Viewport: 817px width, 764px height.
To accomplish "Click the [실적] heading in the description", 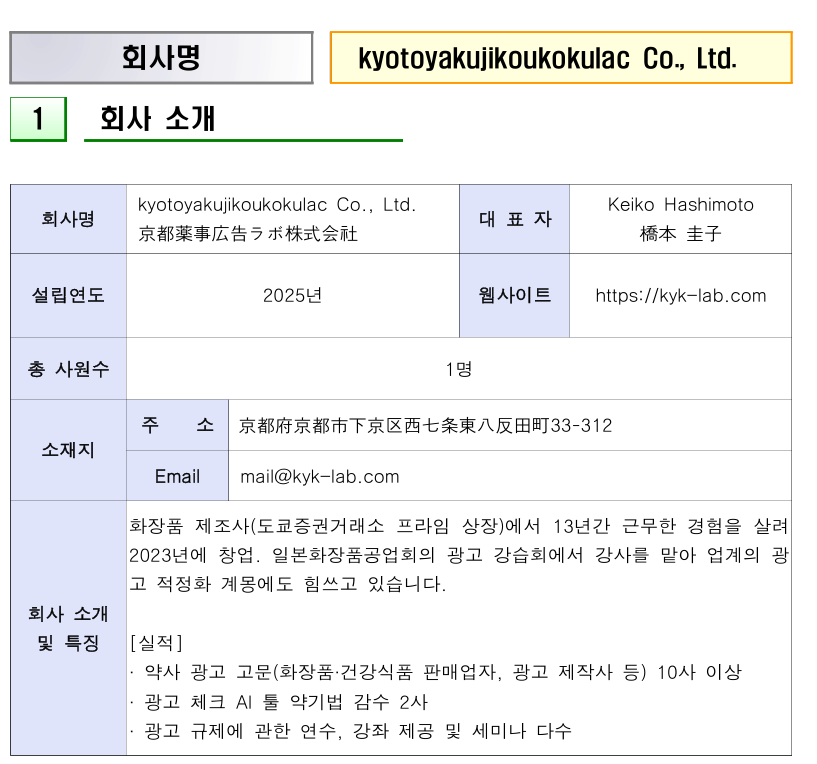I will [x=156, y=641].
